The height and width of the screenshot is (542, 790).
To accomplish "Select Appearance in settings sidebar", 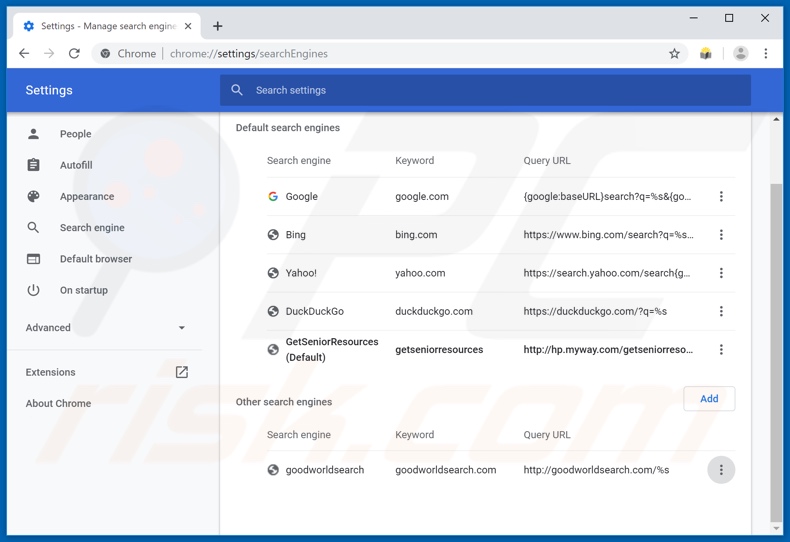I will tap(87, 197).
